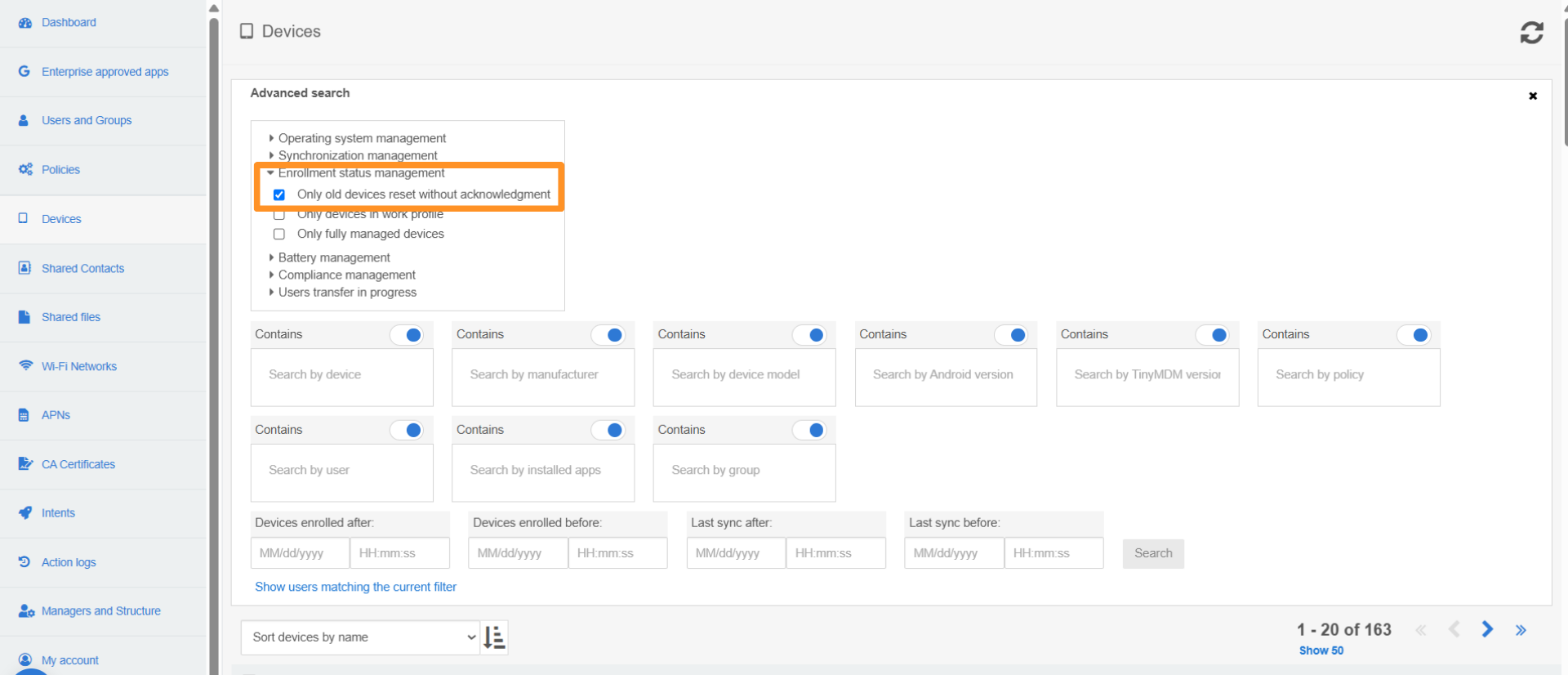This screenshot has height=675, width=1568.
Task: Click the Search button
Action: [x=1152, y=553]
